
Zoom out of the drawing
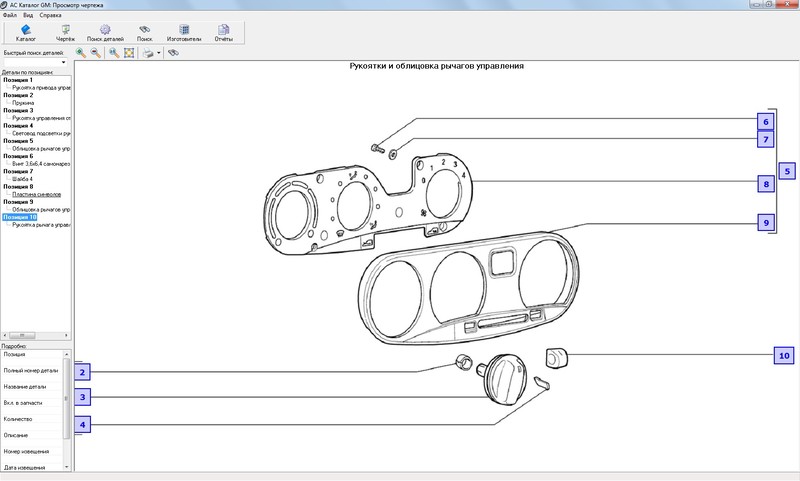(95, 52)
